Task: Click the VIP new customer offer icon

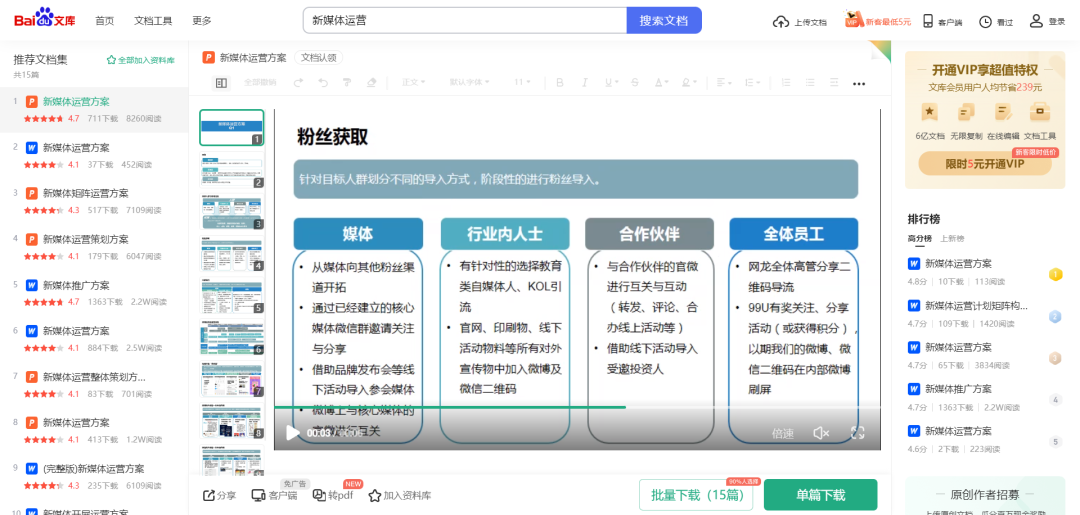Action: [855, 20]
